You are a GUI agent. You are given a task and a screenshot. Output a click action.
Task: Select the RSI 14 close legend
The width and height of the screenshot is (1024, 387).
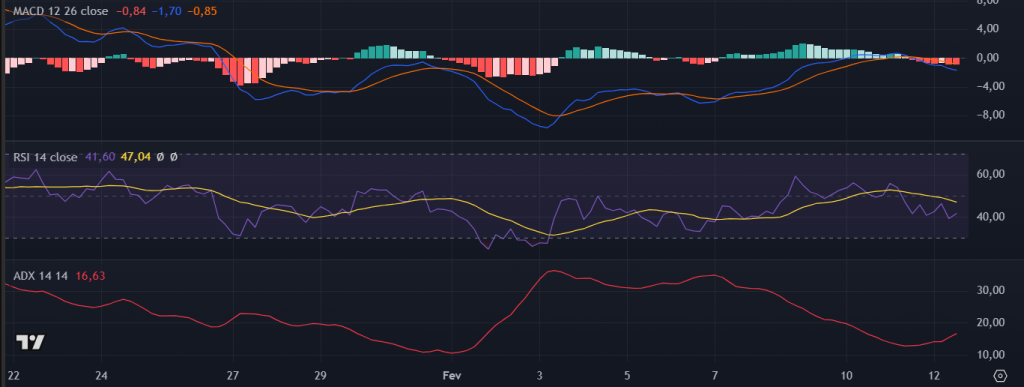tap(45, 157)
